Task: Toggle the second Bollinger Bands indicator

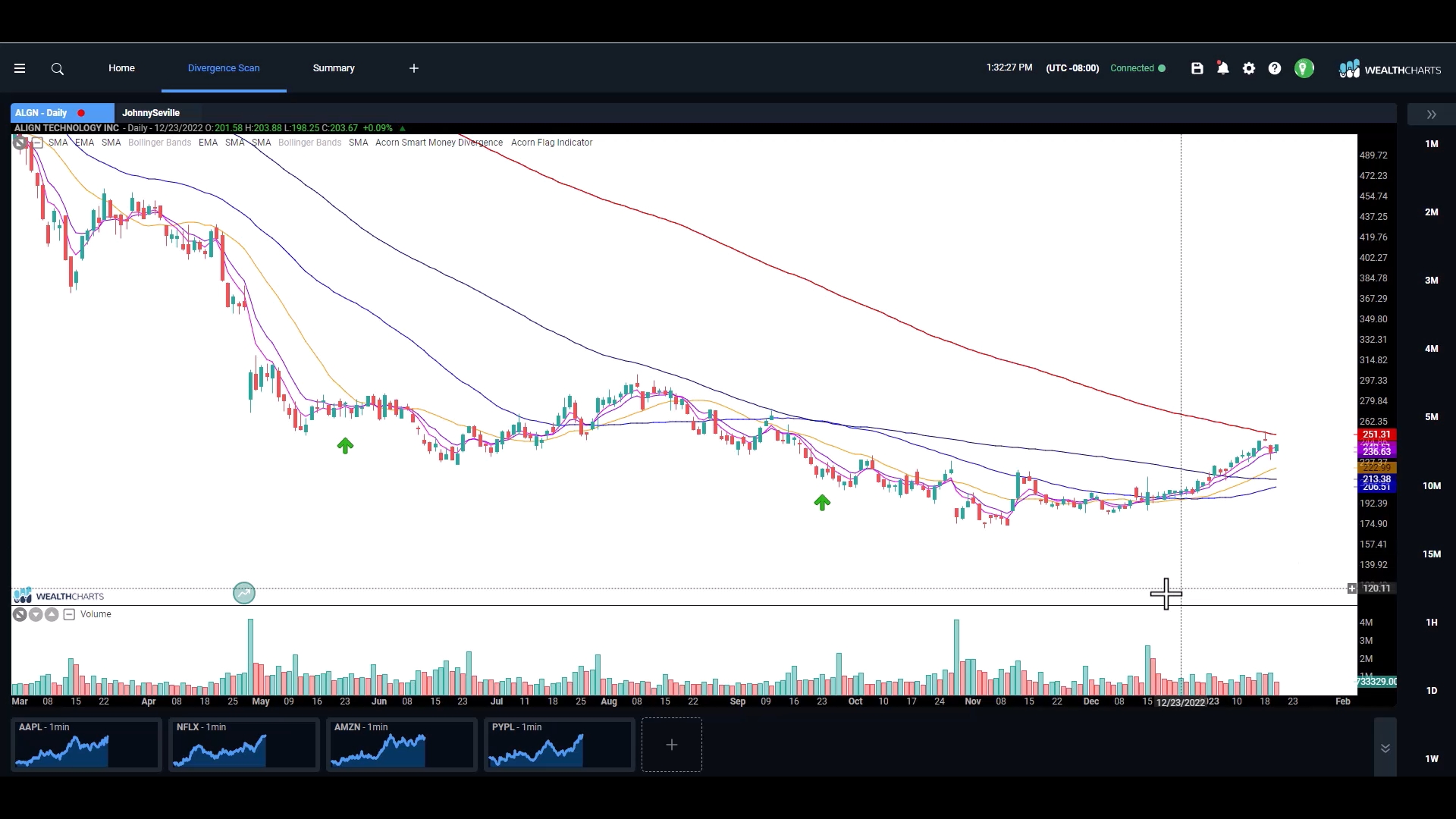Action: tap(309, 143)
